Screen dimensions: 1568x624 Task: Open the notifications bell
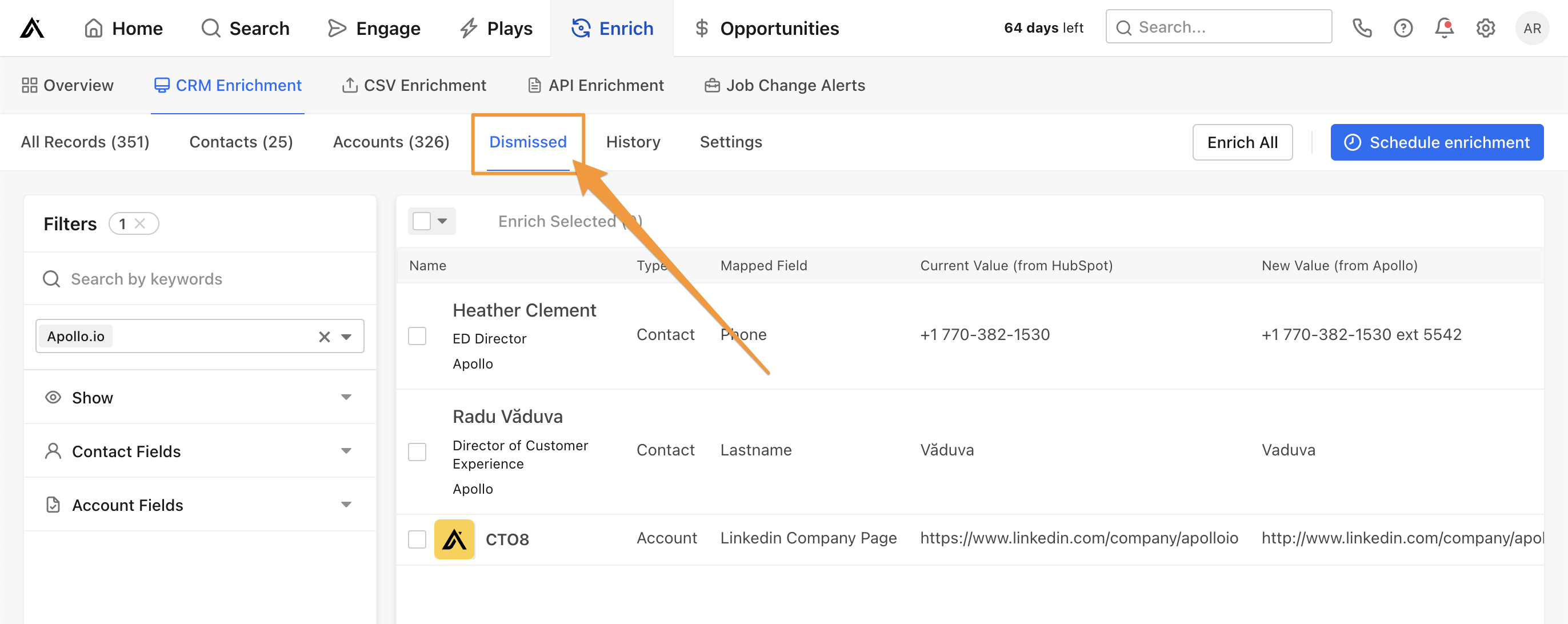pyautogui.click(x=1444, y=28)
